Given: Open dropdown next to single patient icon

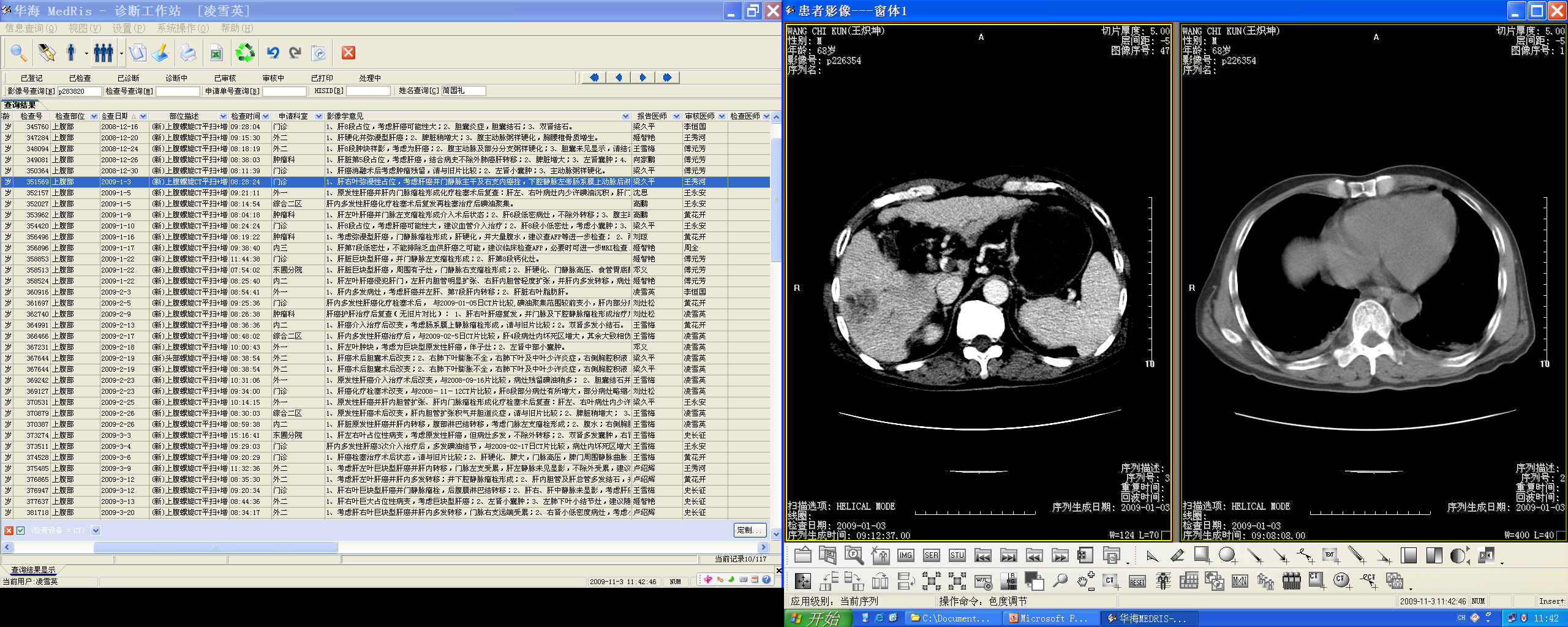Looking at the screenshot, I should pos(86,54).
